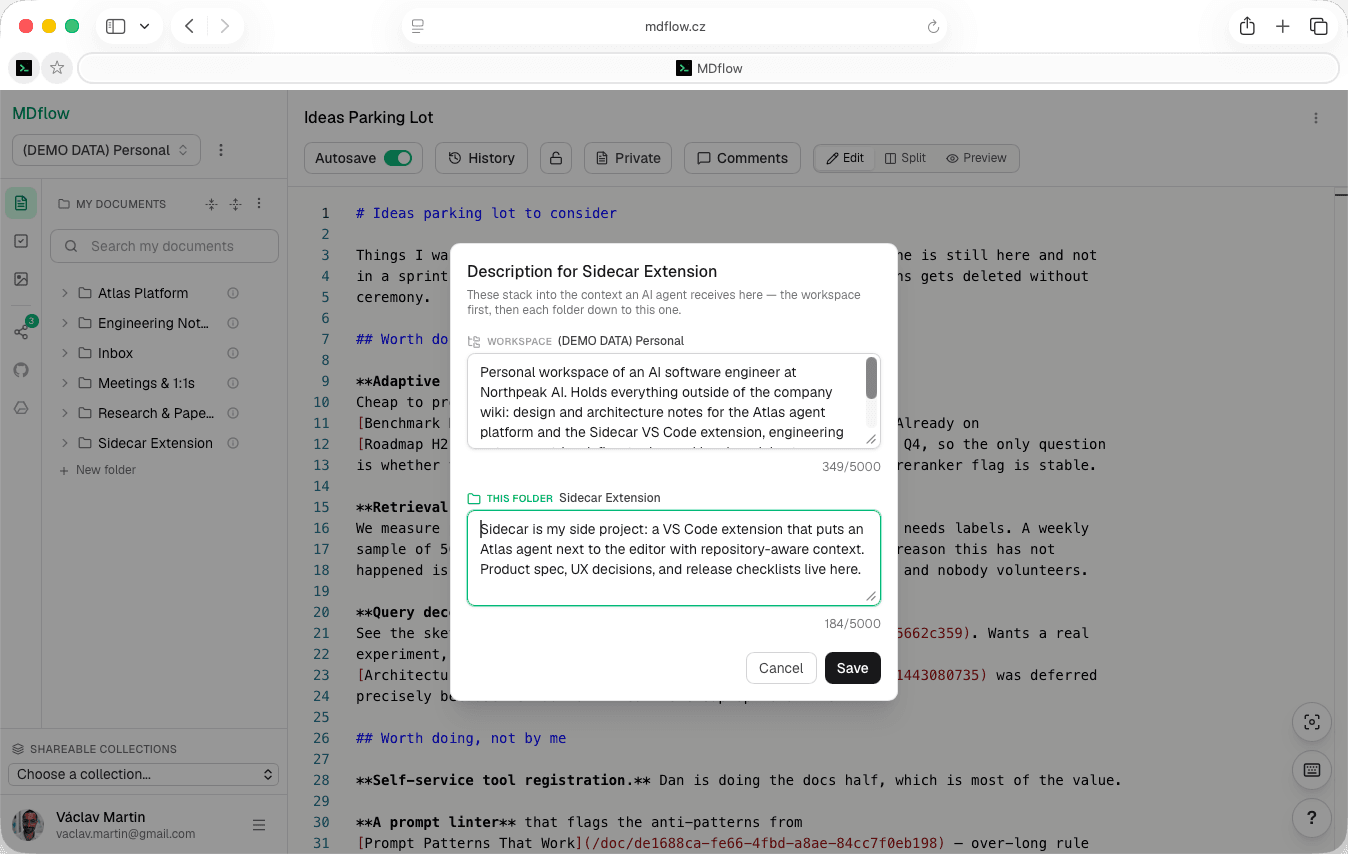Open the Comments panel
1348x854 pixels.
tap(742, 158)
